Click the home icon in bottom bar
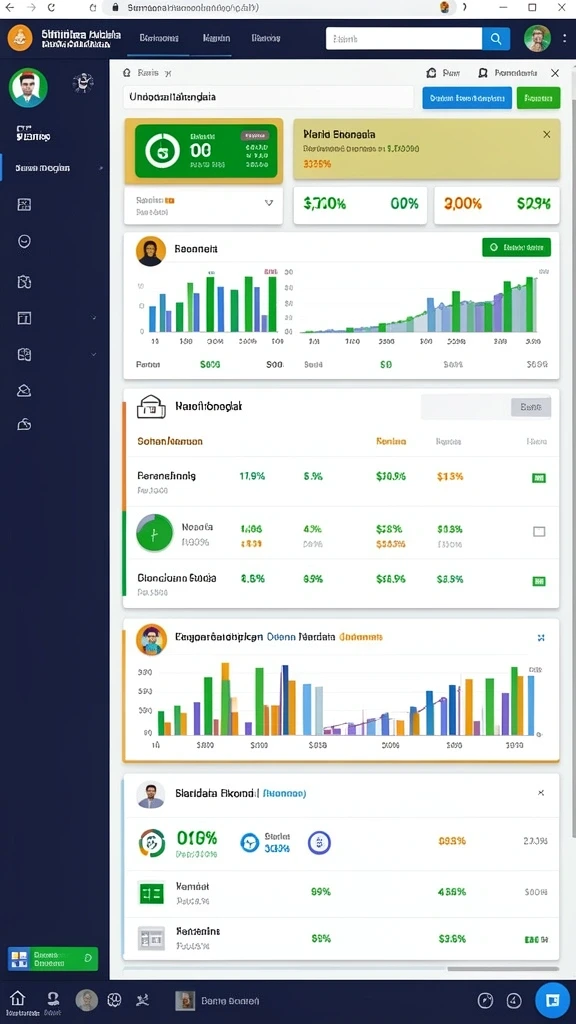The height and width of the screenshot is (1024, 576). [18, 998]
